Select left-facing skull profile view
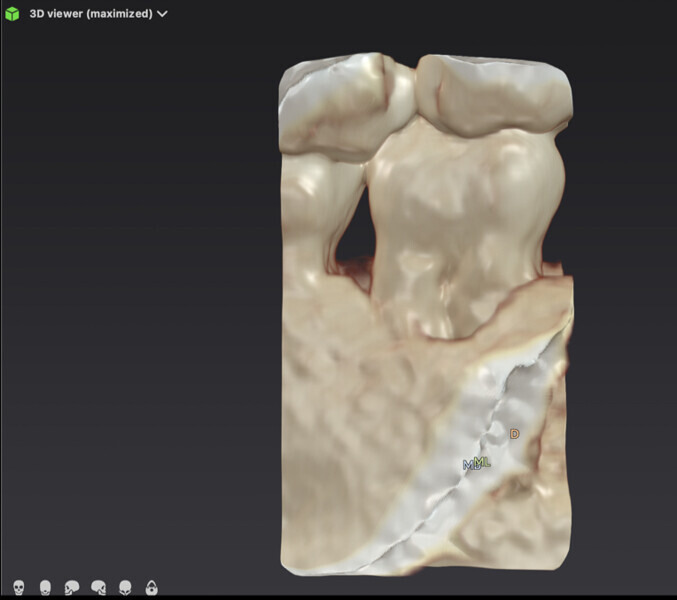 pos(72,587)
